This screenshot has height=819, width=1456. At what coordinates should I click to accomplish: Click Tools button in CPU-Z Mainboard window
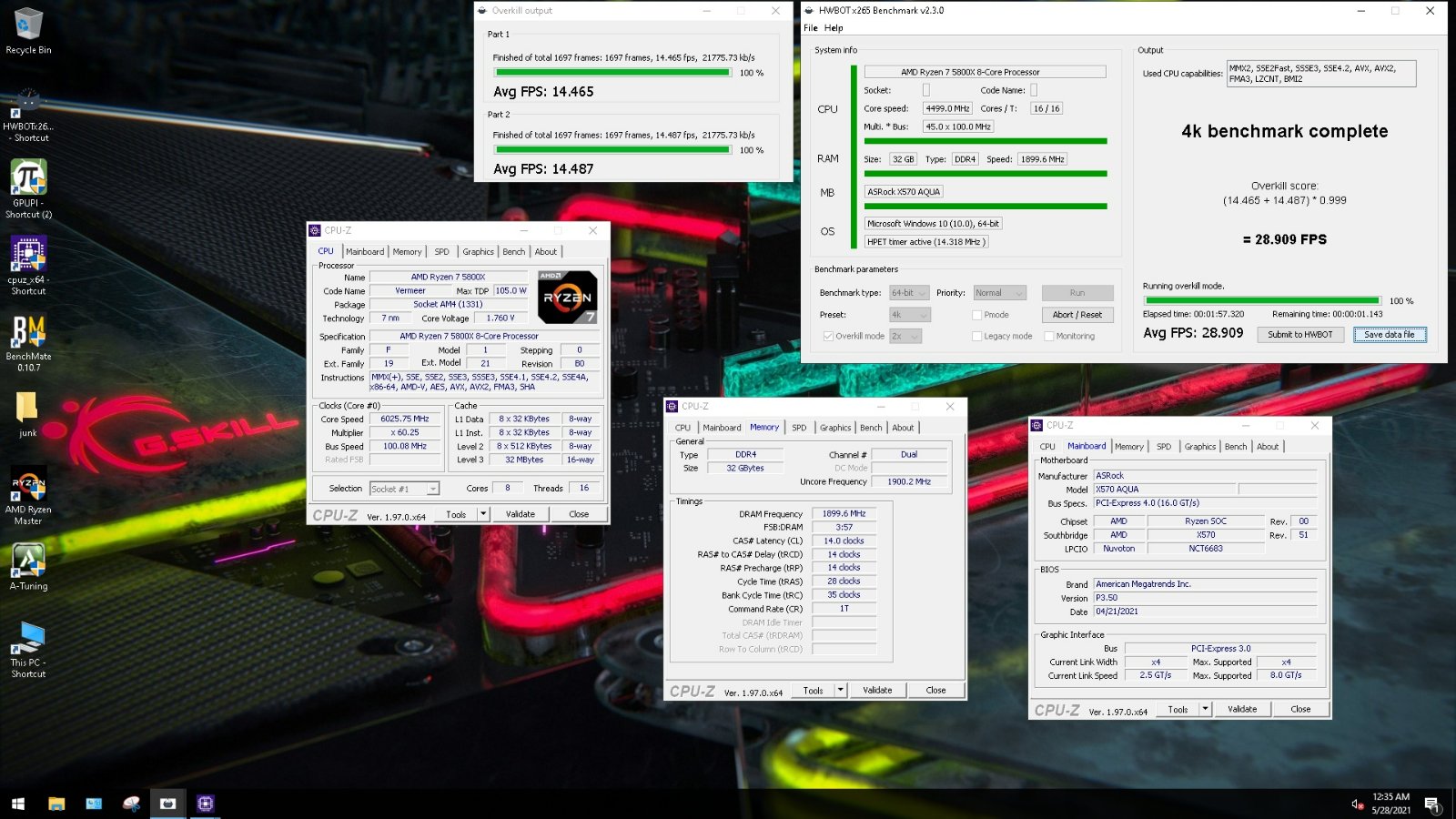(1178, 709)
